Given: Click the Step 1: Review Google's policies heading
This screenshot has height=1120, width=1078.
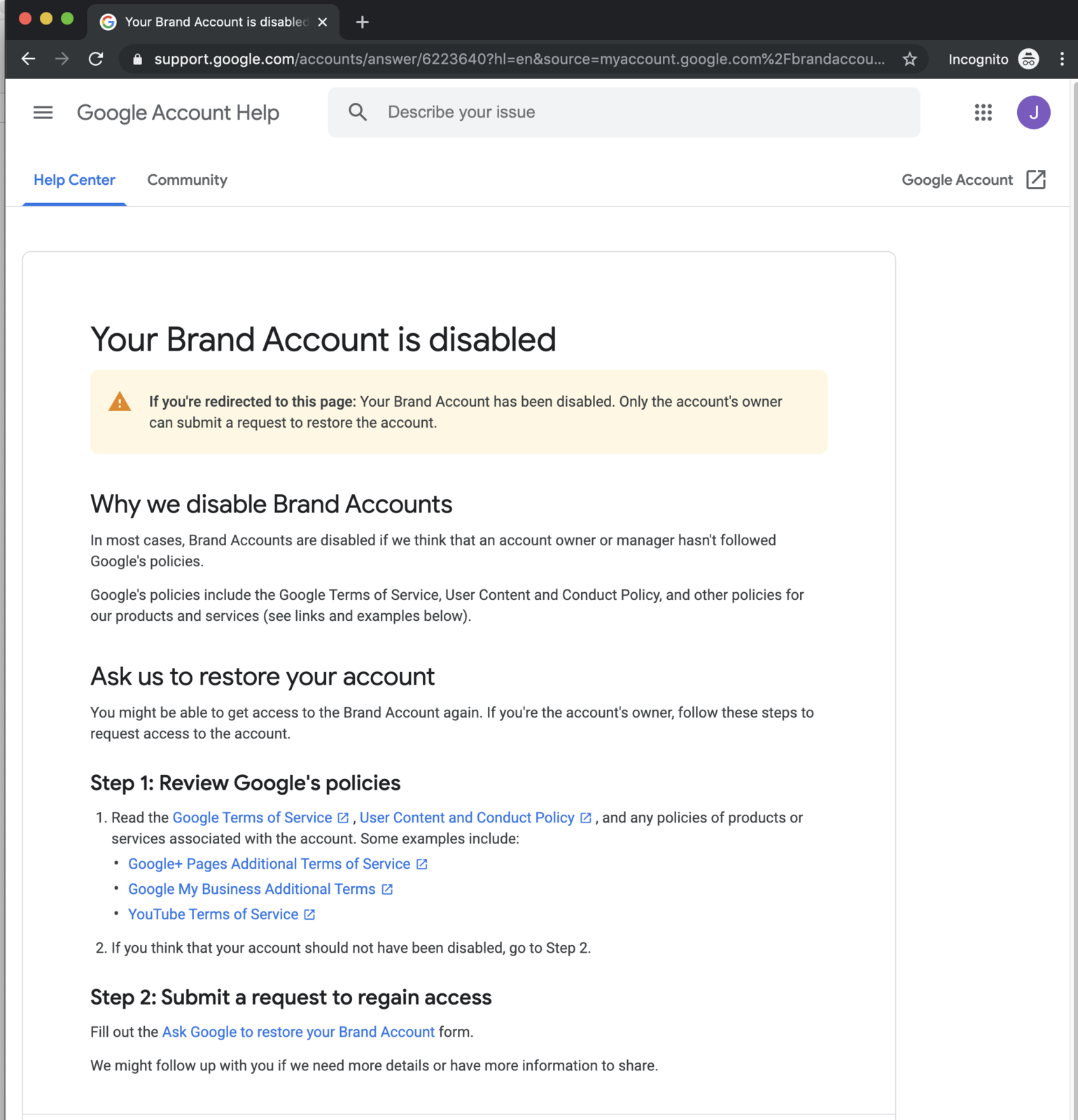Looking at the screenshot, I should pyautogui.click(x=245, y=783).
